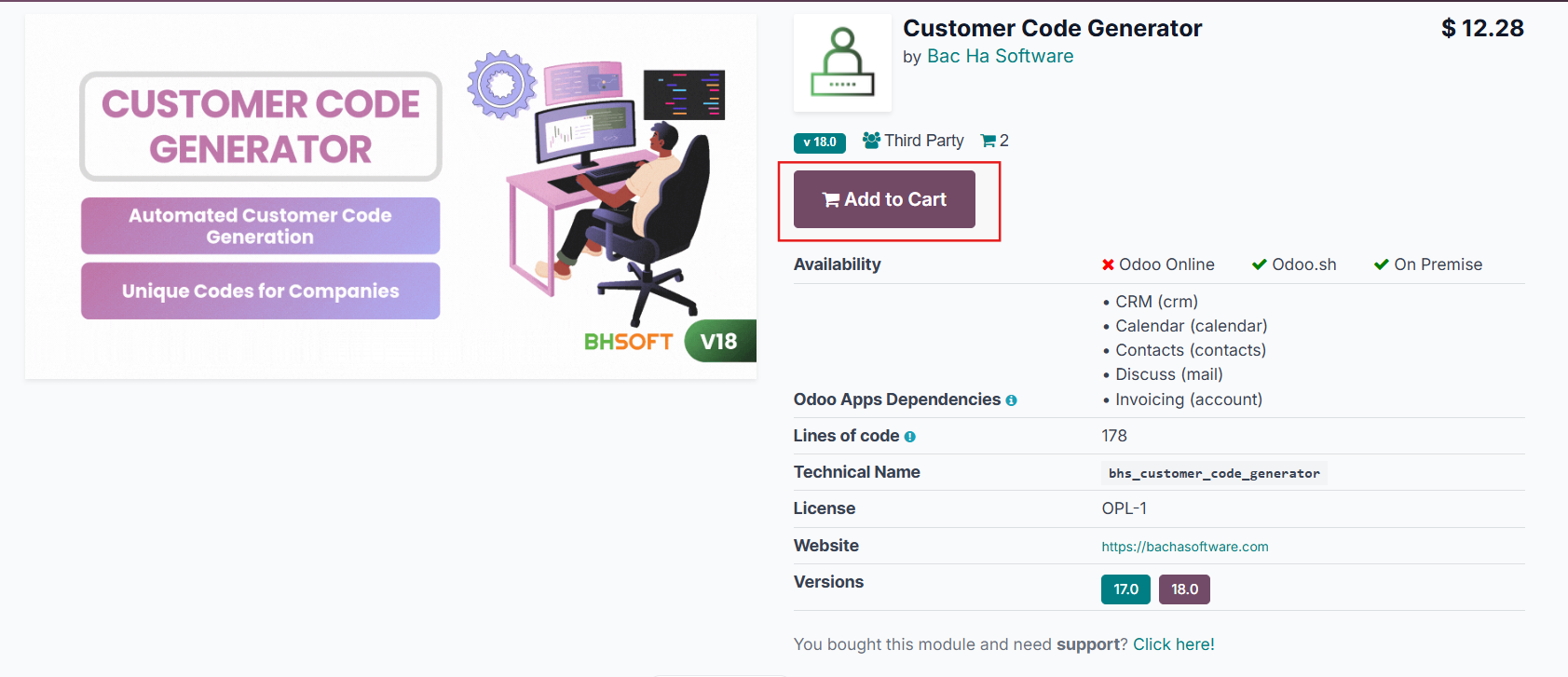Click green checkmark next to On Premise

(x=1381, y=265)
